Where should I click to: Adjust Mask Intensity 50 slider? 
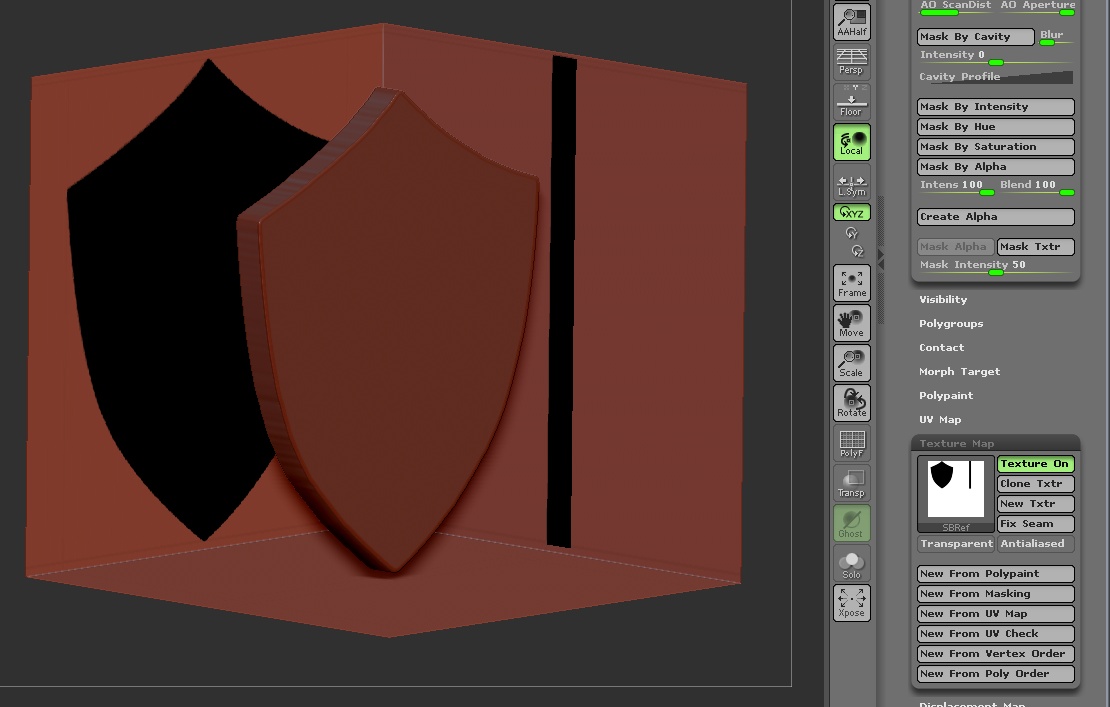pyautogui.click(x=995, y=266)
